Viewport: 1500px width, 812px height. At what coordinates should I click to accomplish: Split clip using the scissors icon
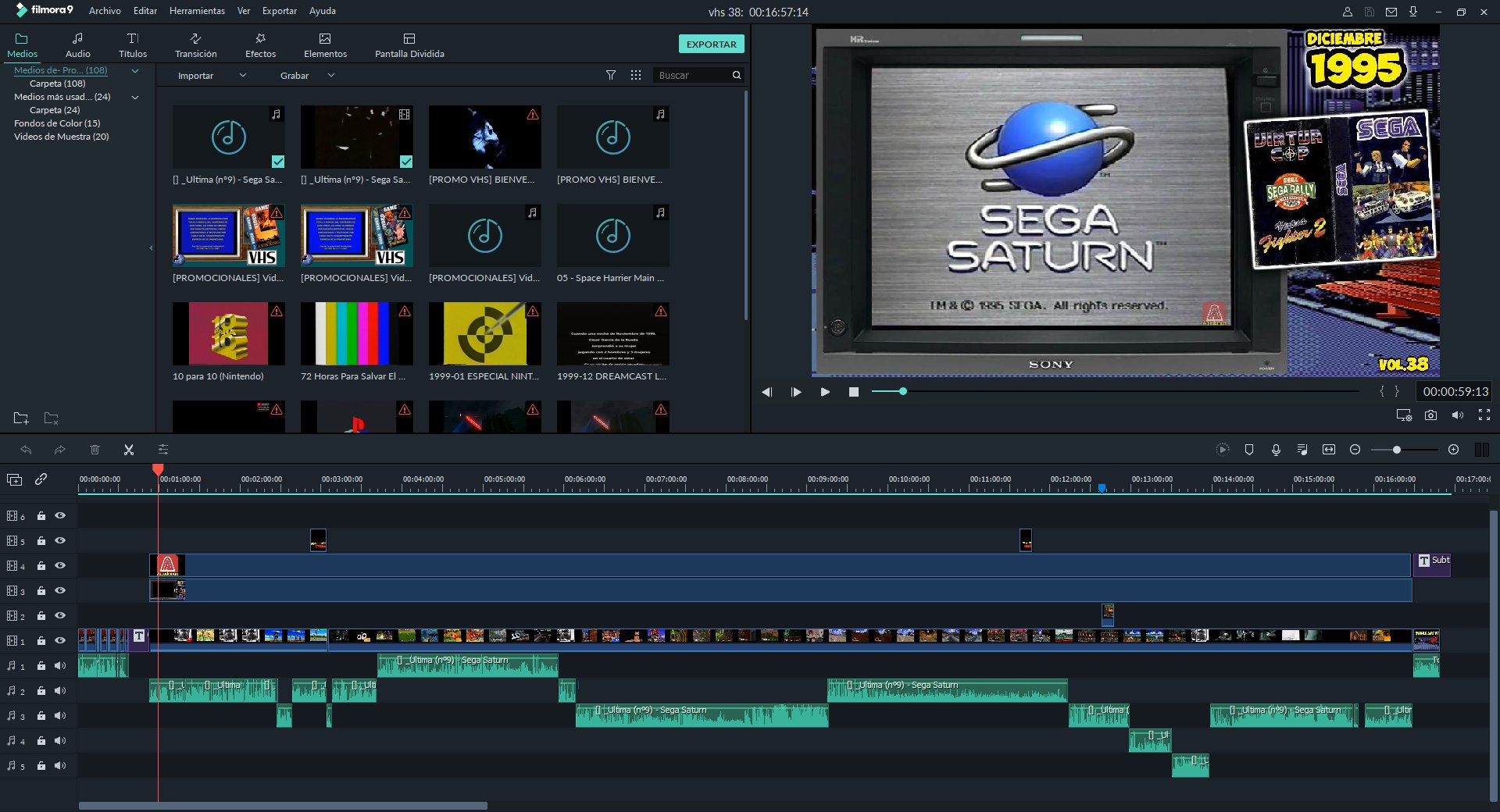coord(129,450)
